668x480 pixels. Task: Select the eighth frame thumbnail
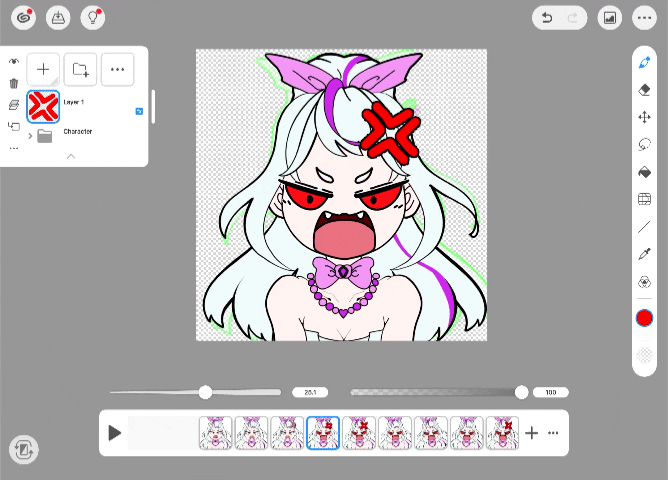(x=466, y=433)
